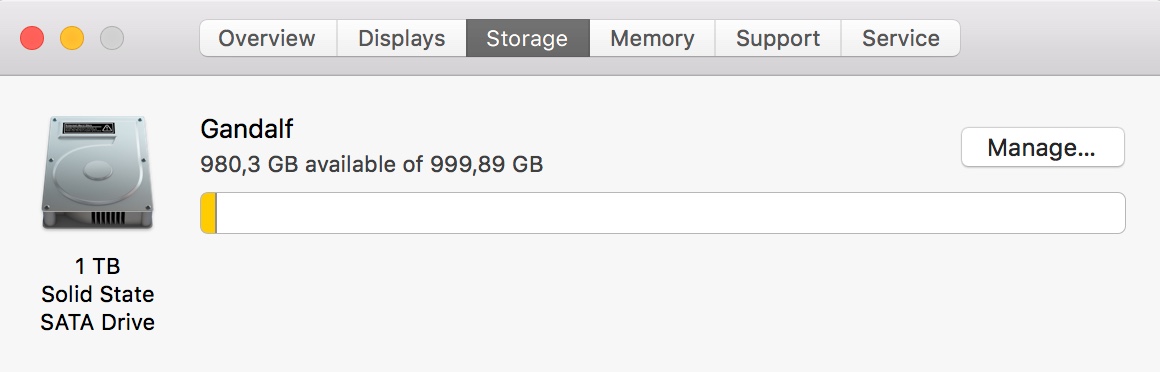Click the 1 TB capacity label
1160x372 pixels.
(97, 266)
